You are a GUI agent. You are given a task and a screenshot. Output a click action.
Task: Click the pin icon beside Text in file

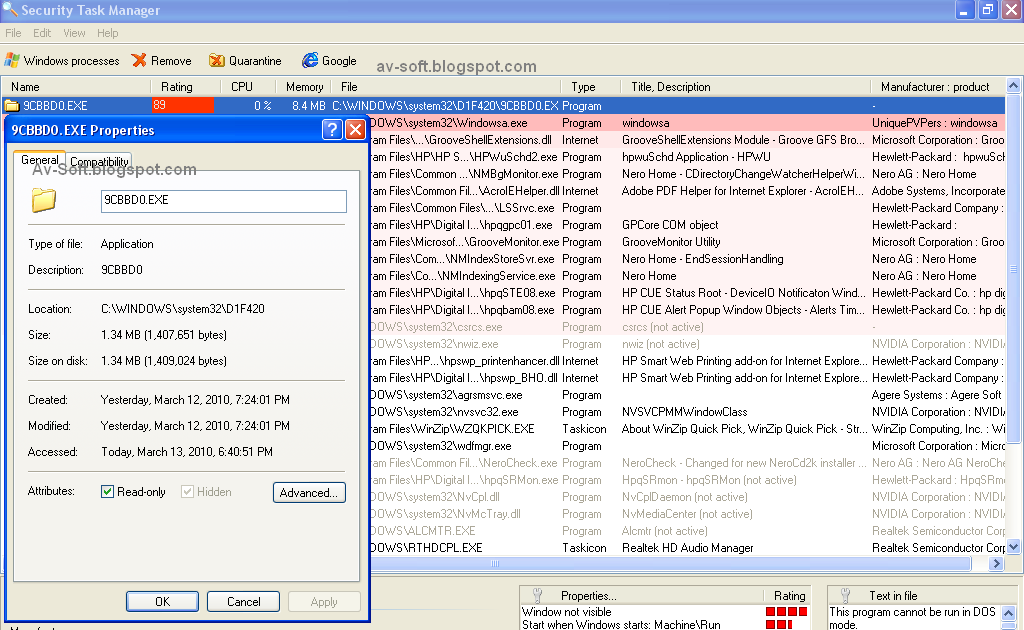coord(846,595)
